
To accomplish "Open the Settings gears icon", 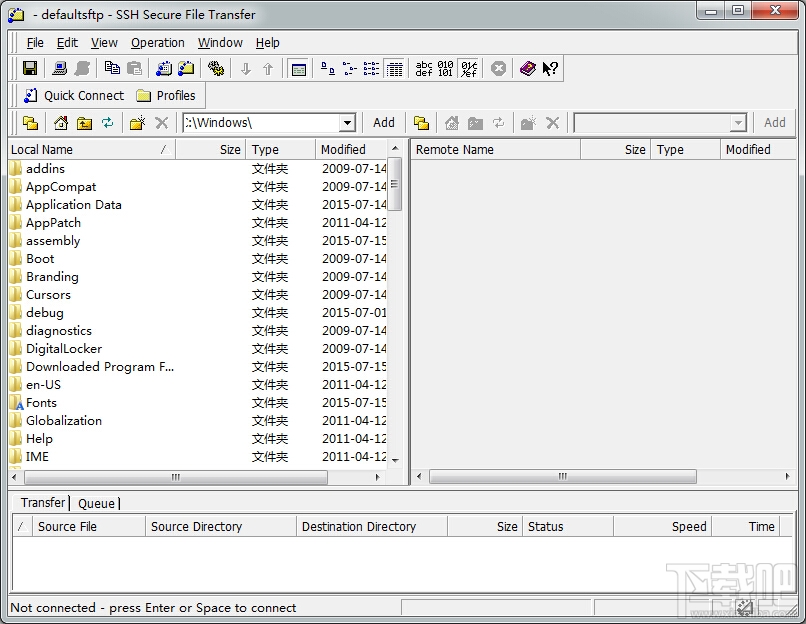I will coord(216,68).
